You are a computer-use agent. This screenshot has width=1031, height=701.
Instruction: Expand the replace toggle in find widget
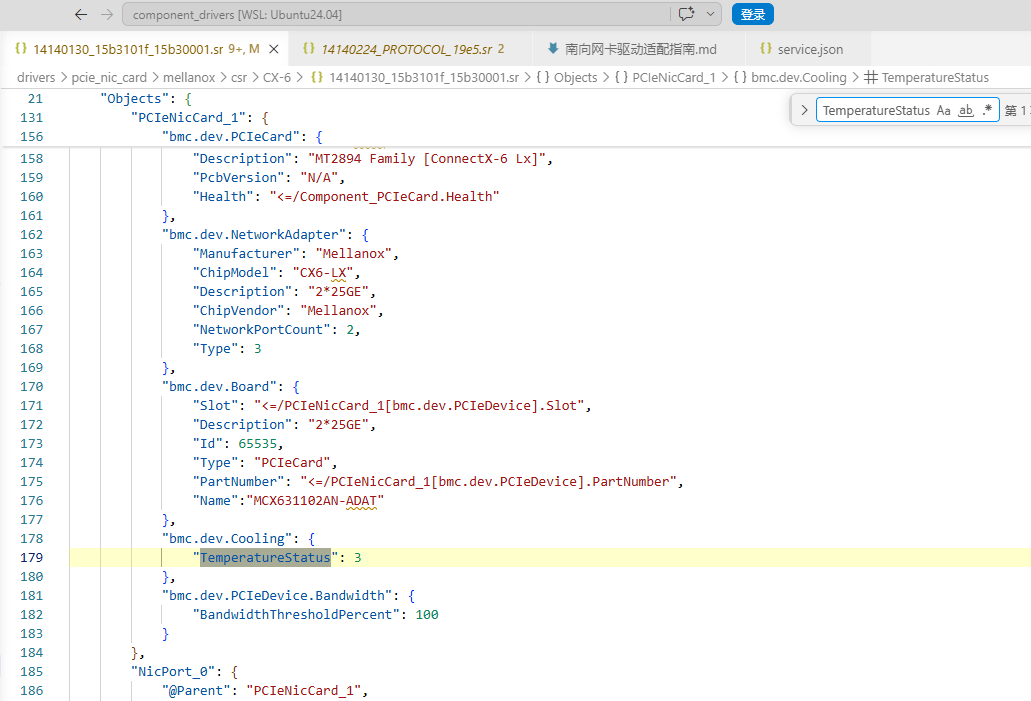(x=804, y=110)
